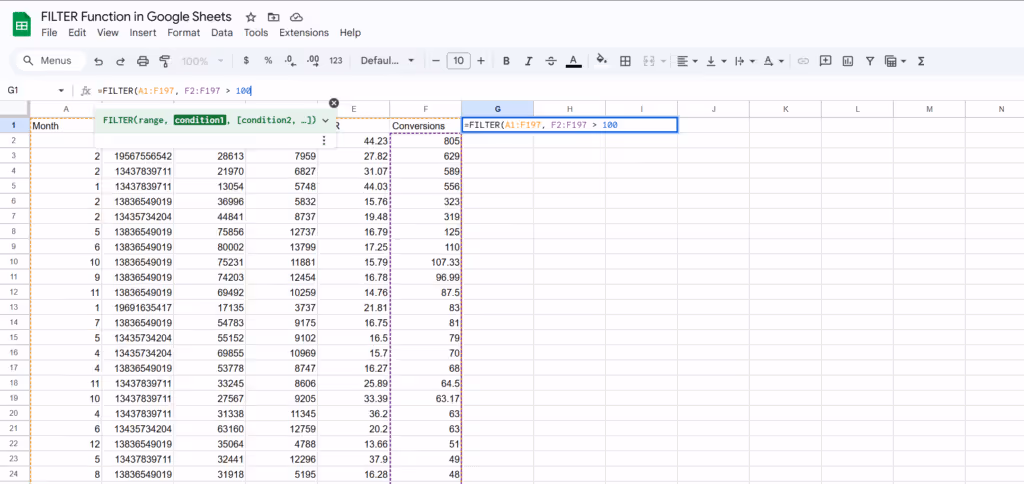Select column G header

[x=498, y=109]
